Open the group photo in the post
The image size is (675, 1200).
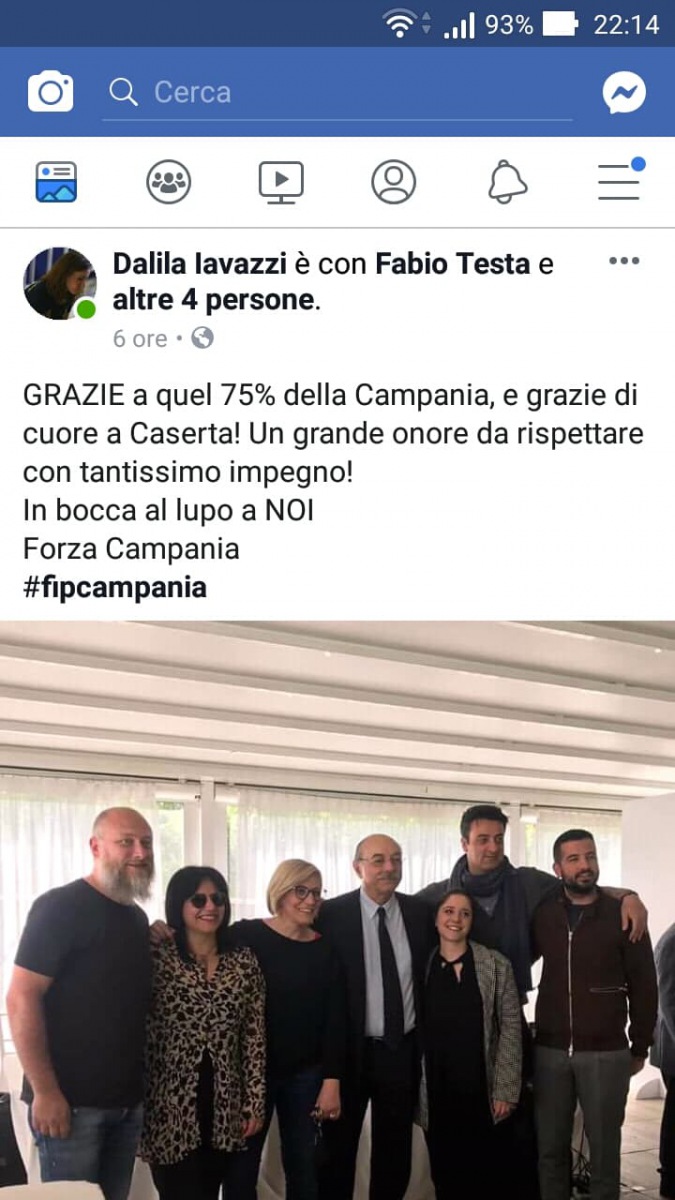click(x=337, y=910)
